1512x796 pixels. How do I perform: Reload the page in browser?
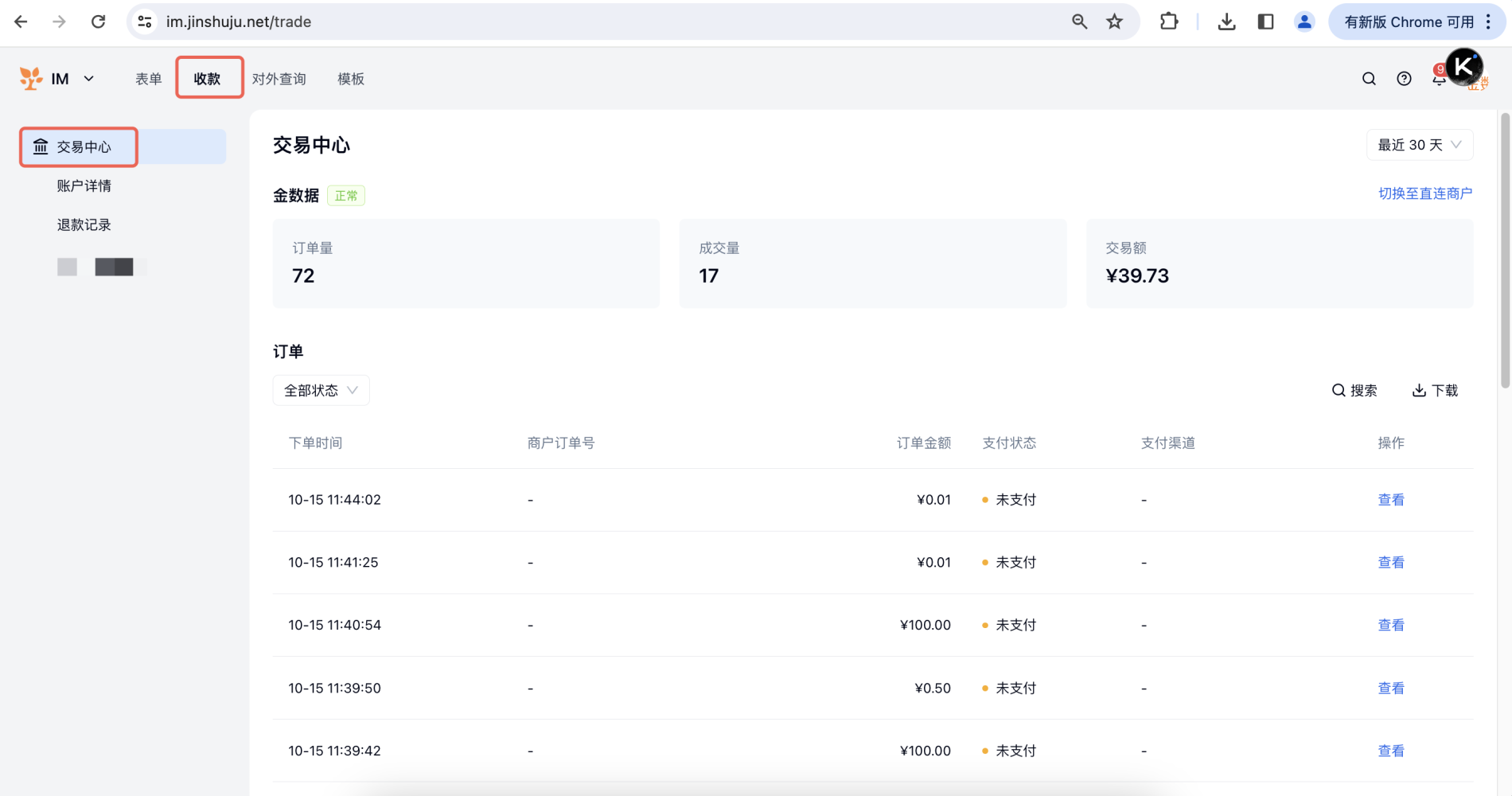click(x=98, y=21)
